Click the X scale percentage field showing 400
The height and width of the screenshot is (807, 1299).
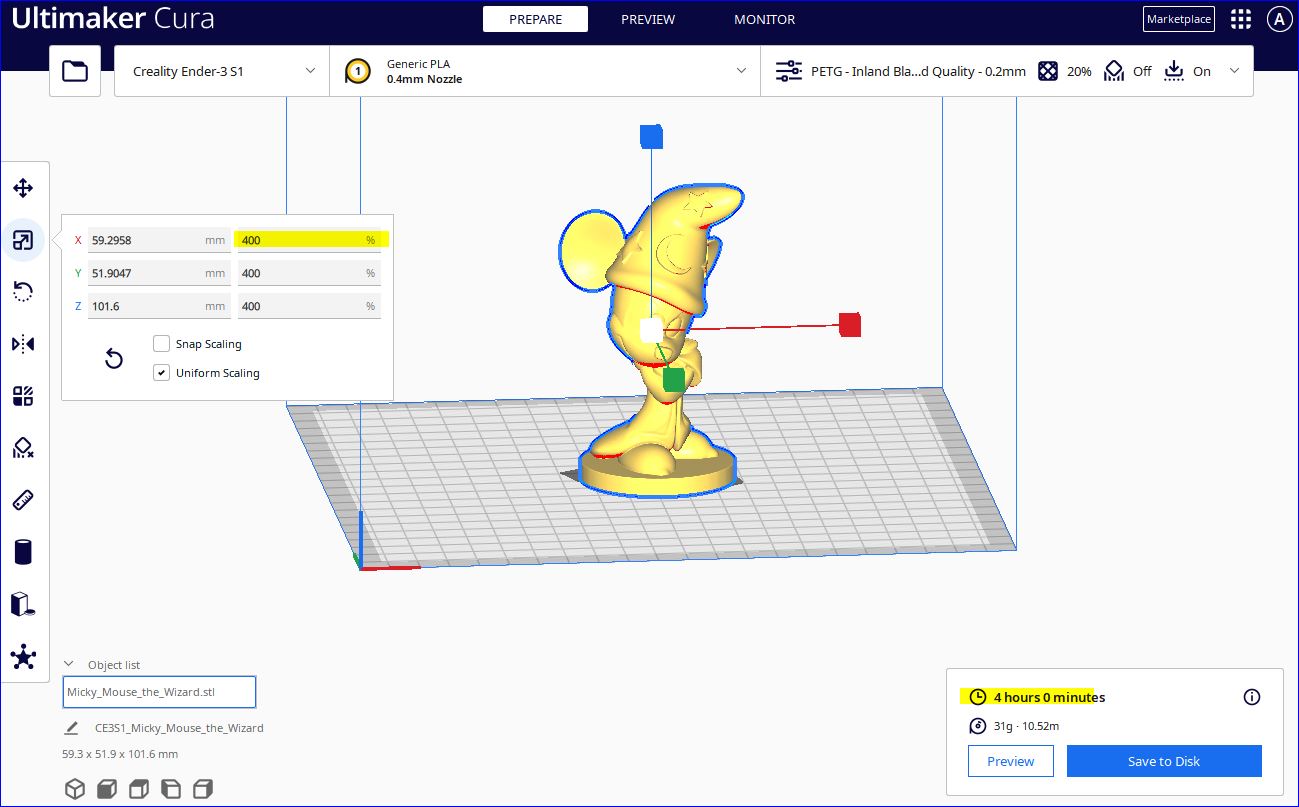coord(308,239)
